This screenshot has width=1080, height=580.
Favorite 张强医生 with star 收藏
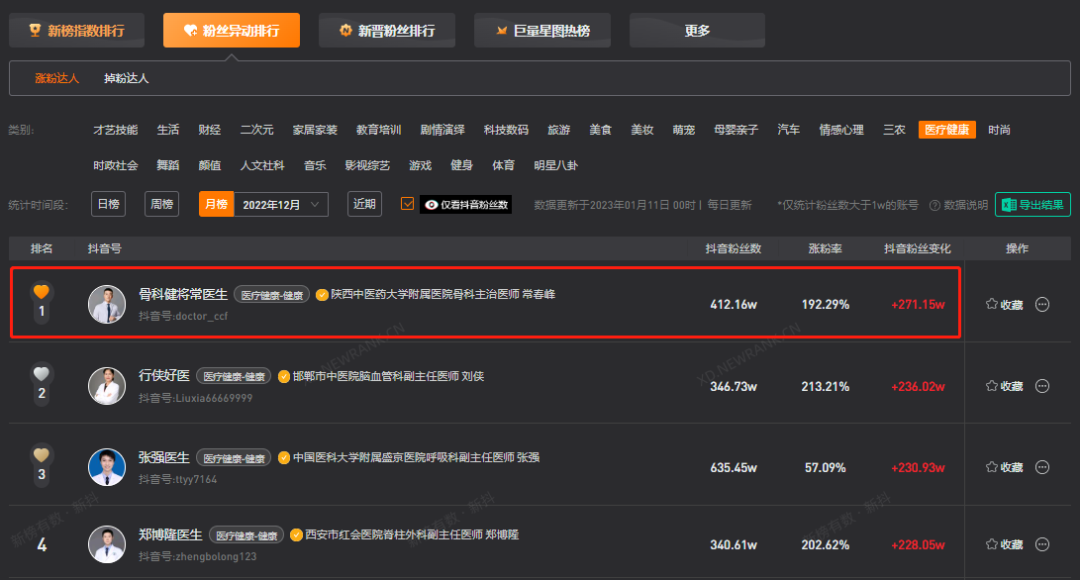tap(1004, 467)
